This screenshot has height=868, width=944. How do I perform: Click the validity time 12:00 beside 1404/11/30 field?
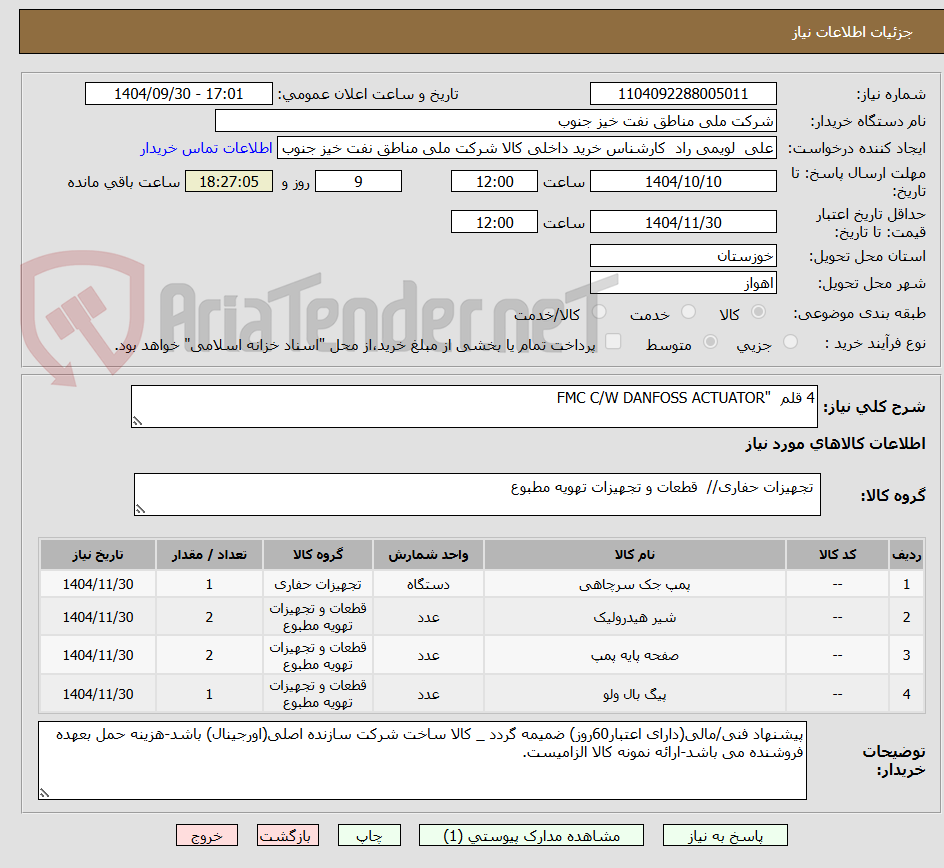coord(494,222)
